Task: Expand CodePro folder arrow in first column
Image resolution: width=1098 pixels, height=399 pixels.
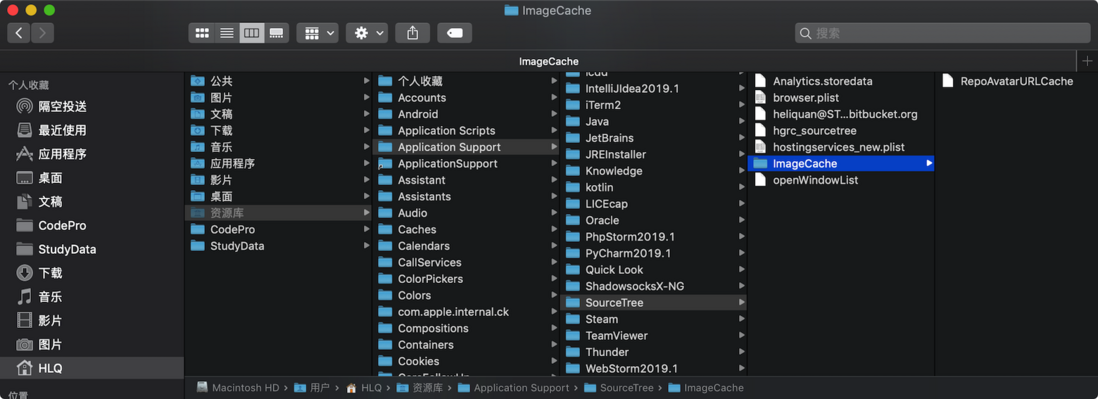Action: point(366,230)
